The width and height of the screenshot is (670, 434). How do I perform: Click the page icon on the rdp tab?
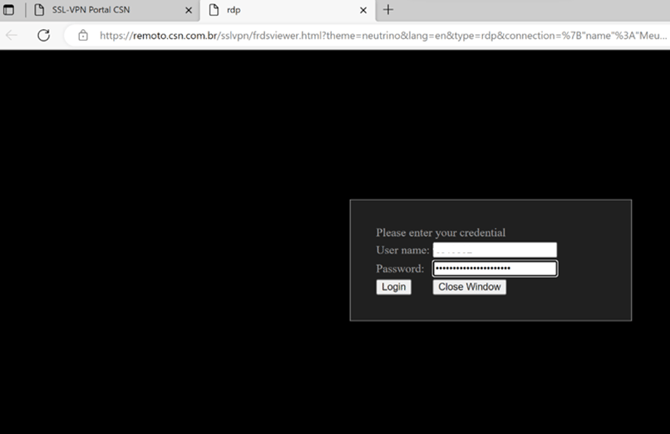(213, 10)
